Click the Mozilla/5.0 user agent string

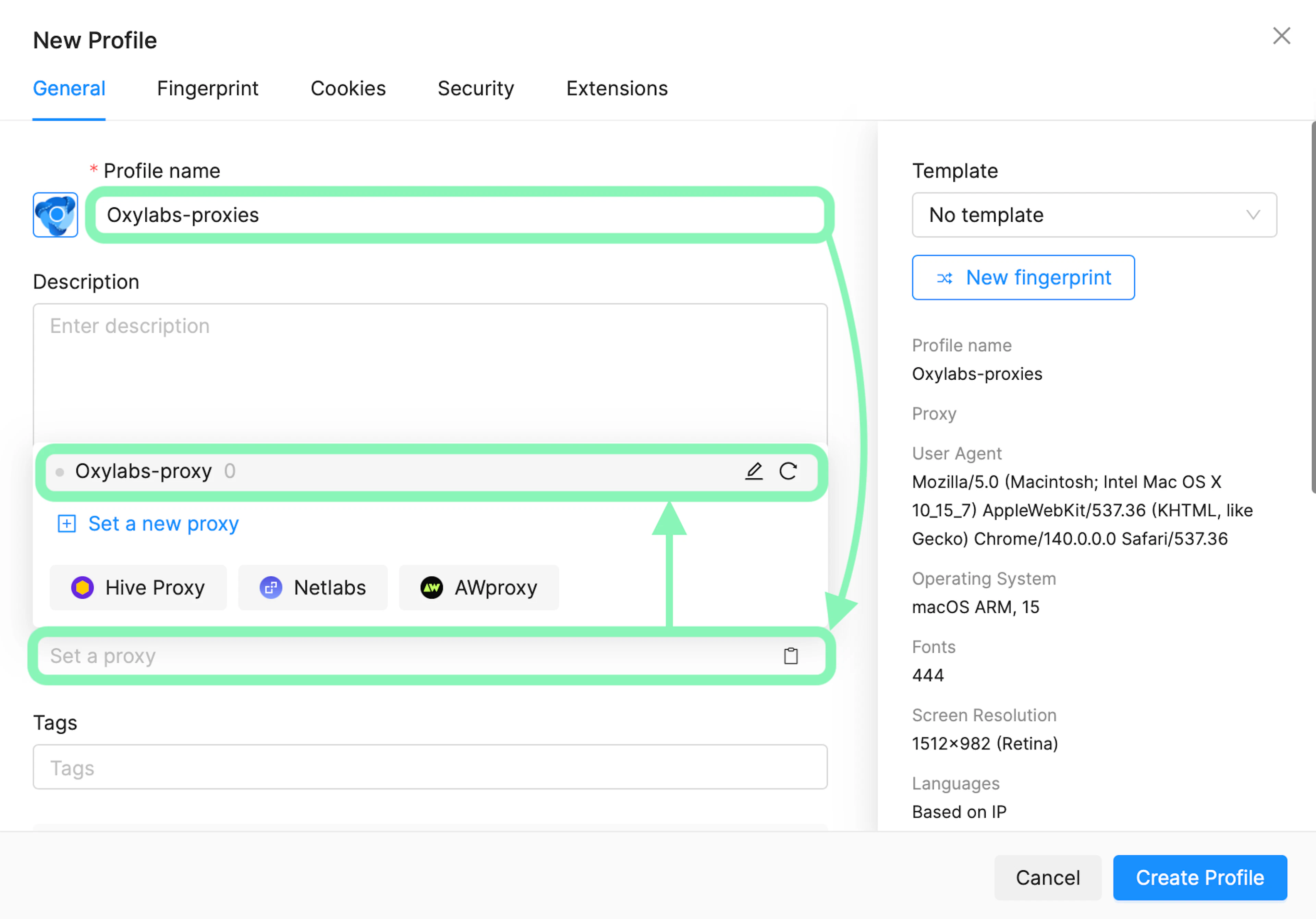point(1082,510)
